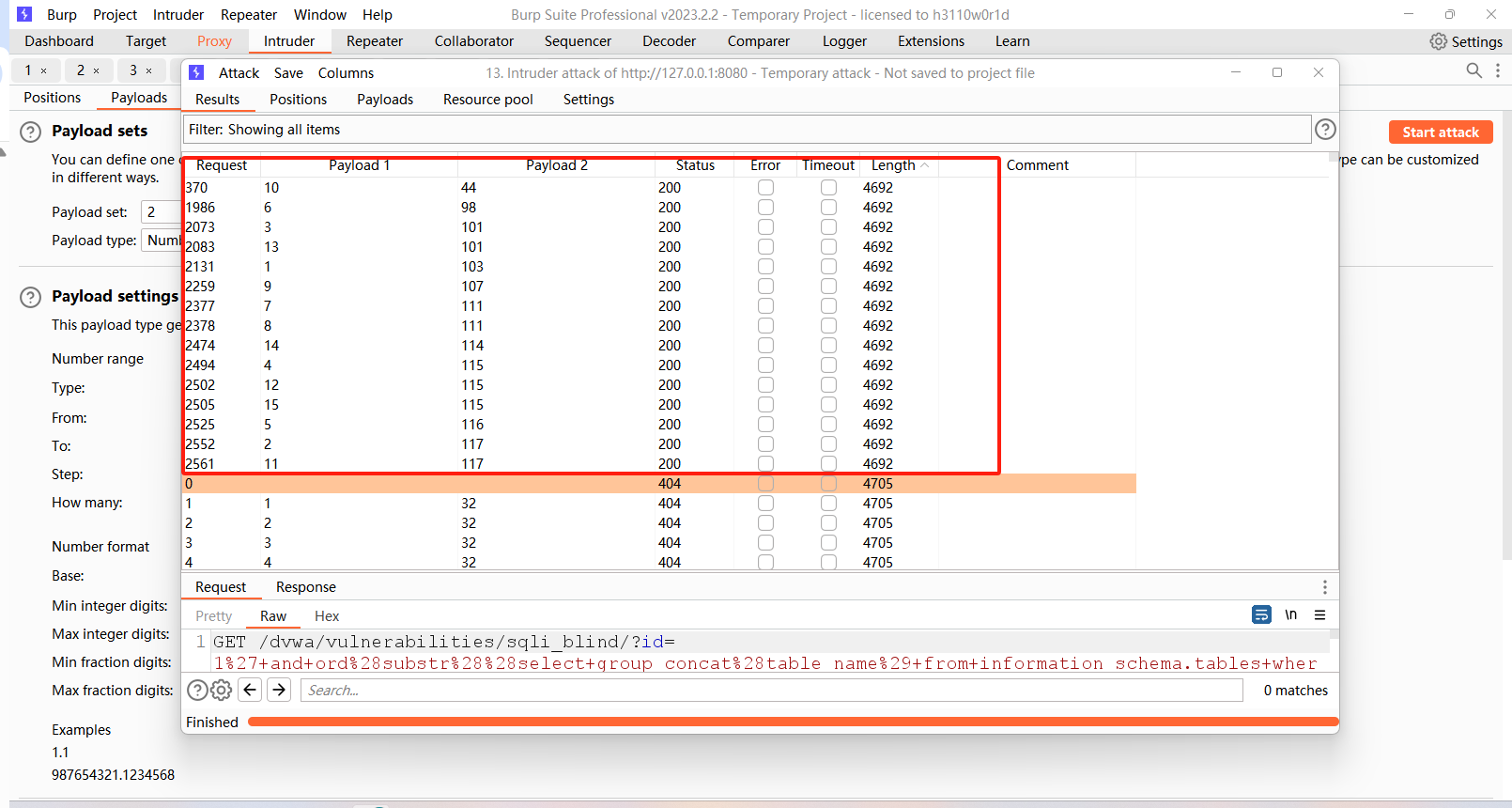The image size is (1512, 808).
Task: Select the highlighted request 0 row
Action: (x=659, y=484)
